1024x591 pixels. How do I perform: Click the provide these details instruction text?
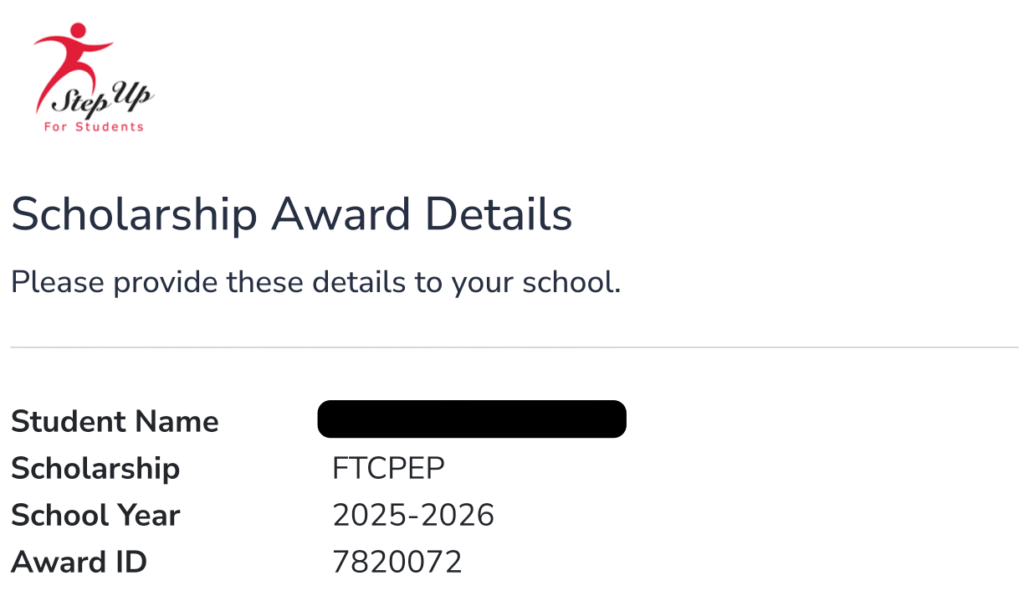(x=316, y=283)
